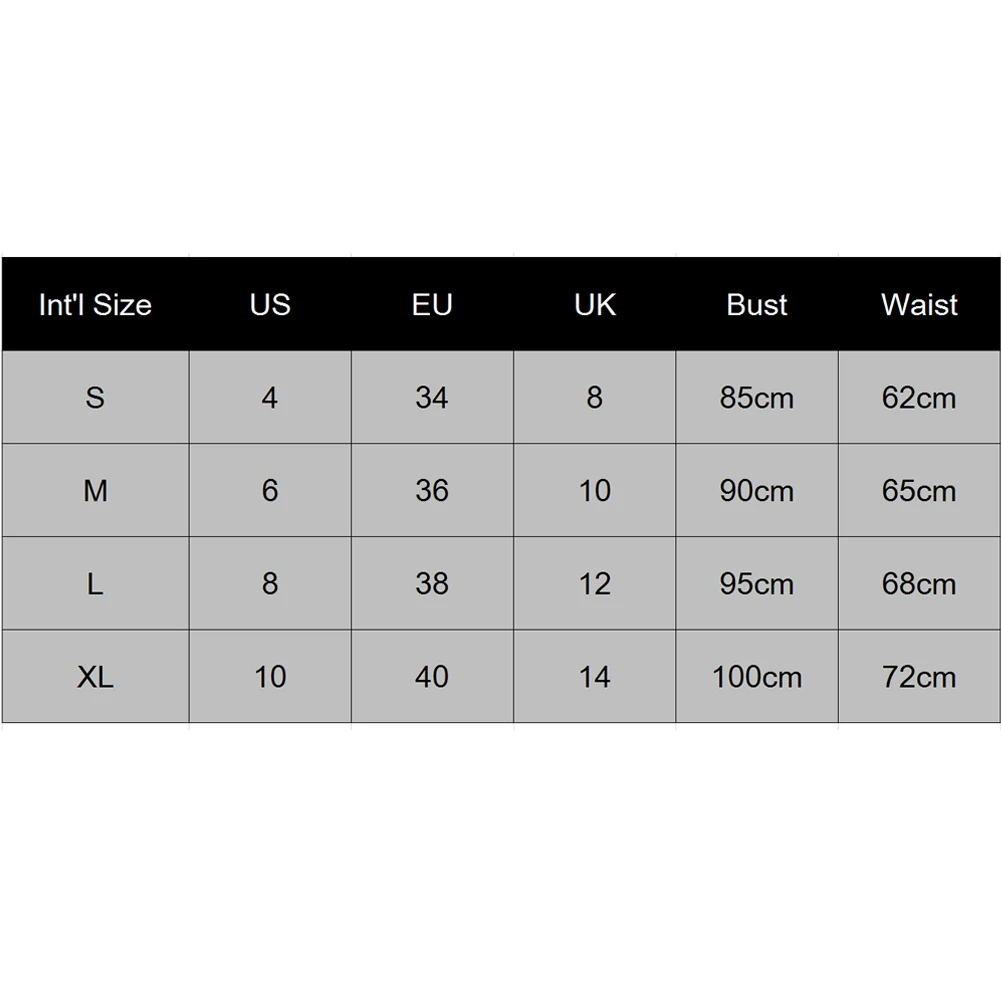Screen dimensions: 1001x1001
Task: Click the 62cm waist cell
Action: [919, 398]
